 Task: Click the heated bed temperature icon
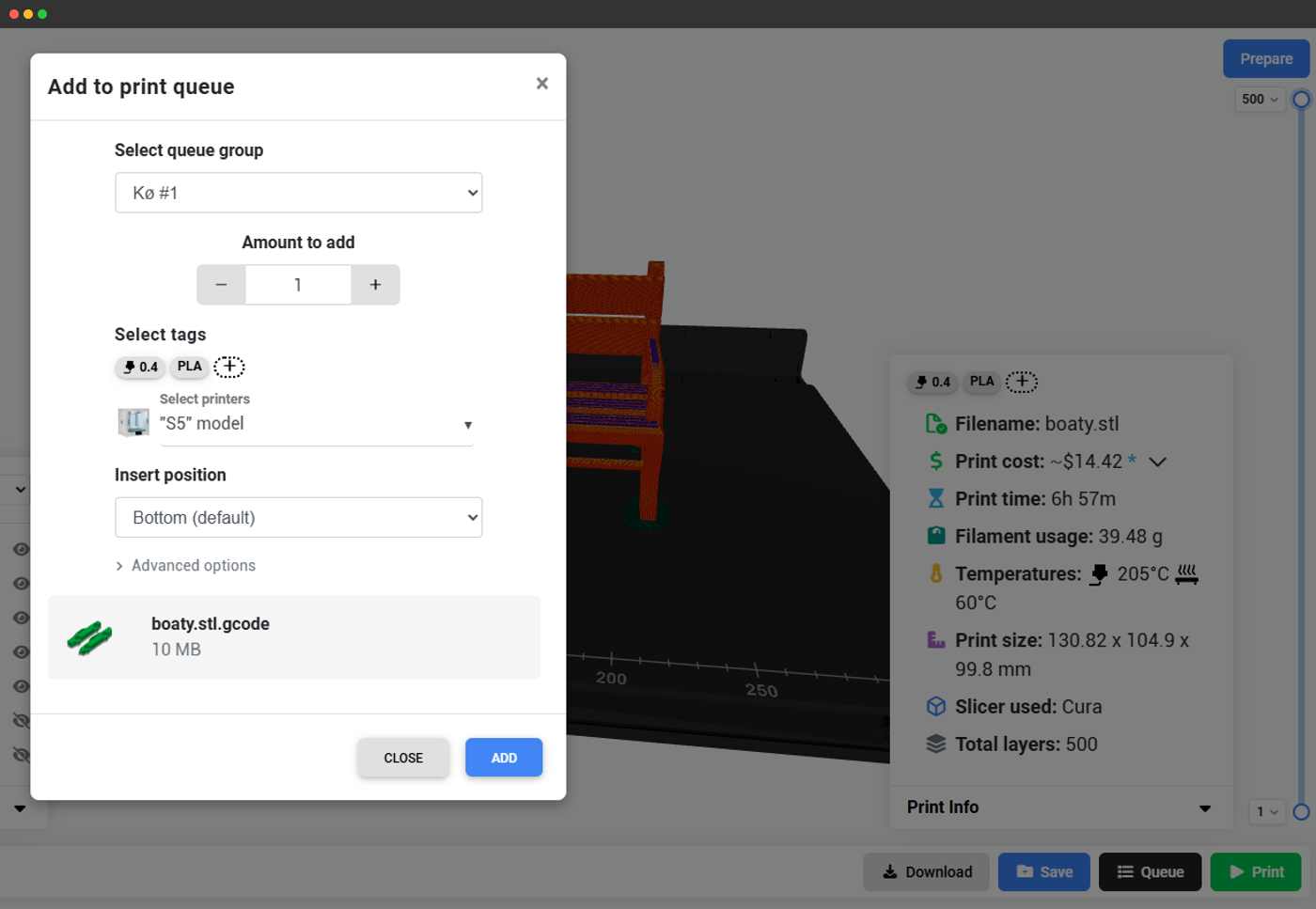[x=1187, y=573]
